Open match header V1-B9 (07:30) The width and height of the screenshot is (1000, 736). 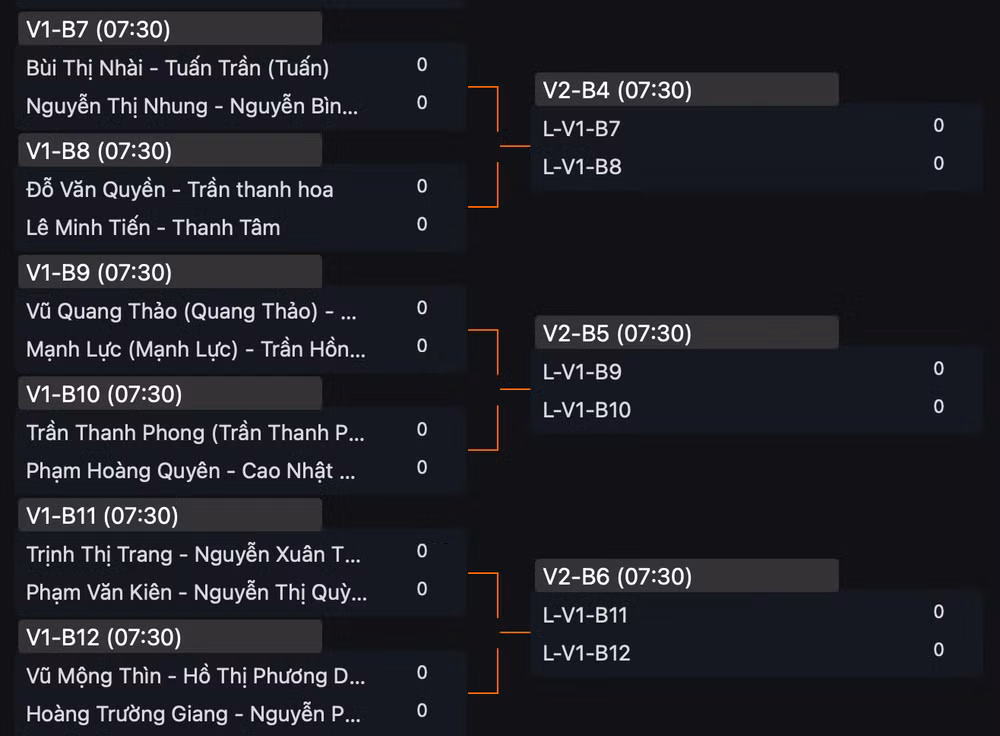tap(170, 272)
